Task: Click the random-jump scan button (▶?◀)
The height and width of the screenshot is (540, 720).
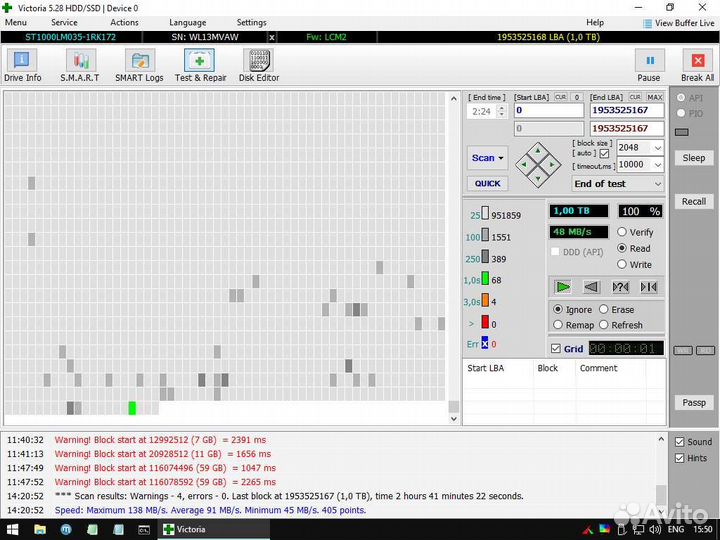Action: click(x=620, y=287)
